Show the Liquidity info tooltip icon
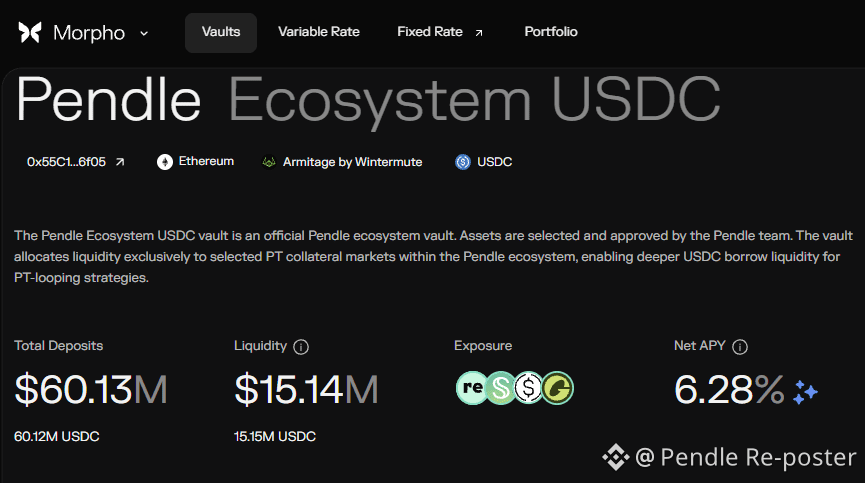The height and width of the screenshot is (483, 865). pos(301,347)
